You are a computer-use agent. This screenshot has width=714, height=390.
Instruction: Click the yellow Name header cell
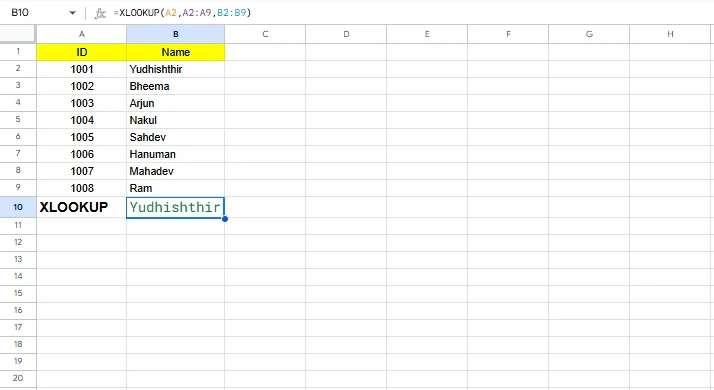click(175, 52)
